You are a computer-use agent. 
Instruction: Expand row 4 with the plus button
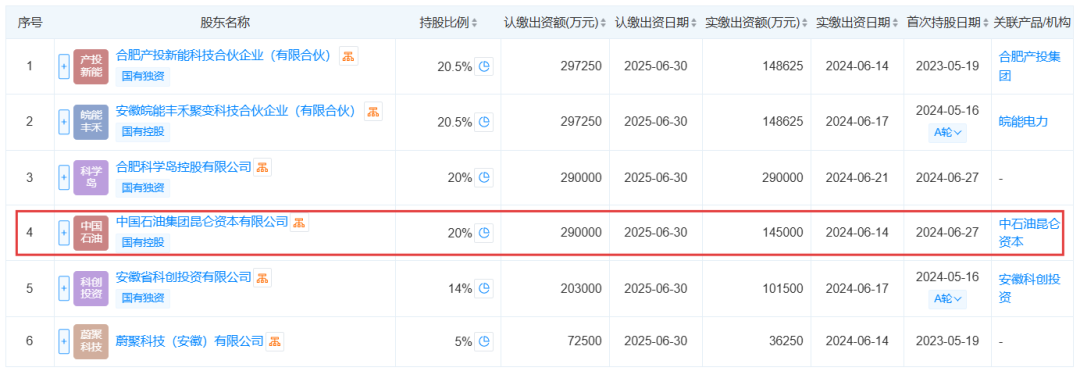64,233
